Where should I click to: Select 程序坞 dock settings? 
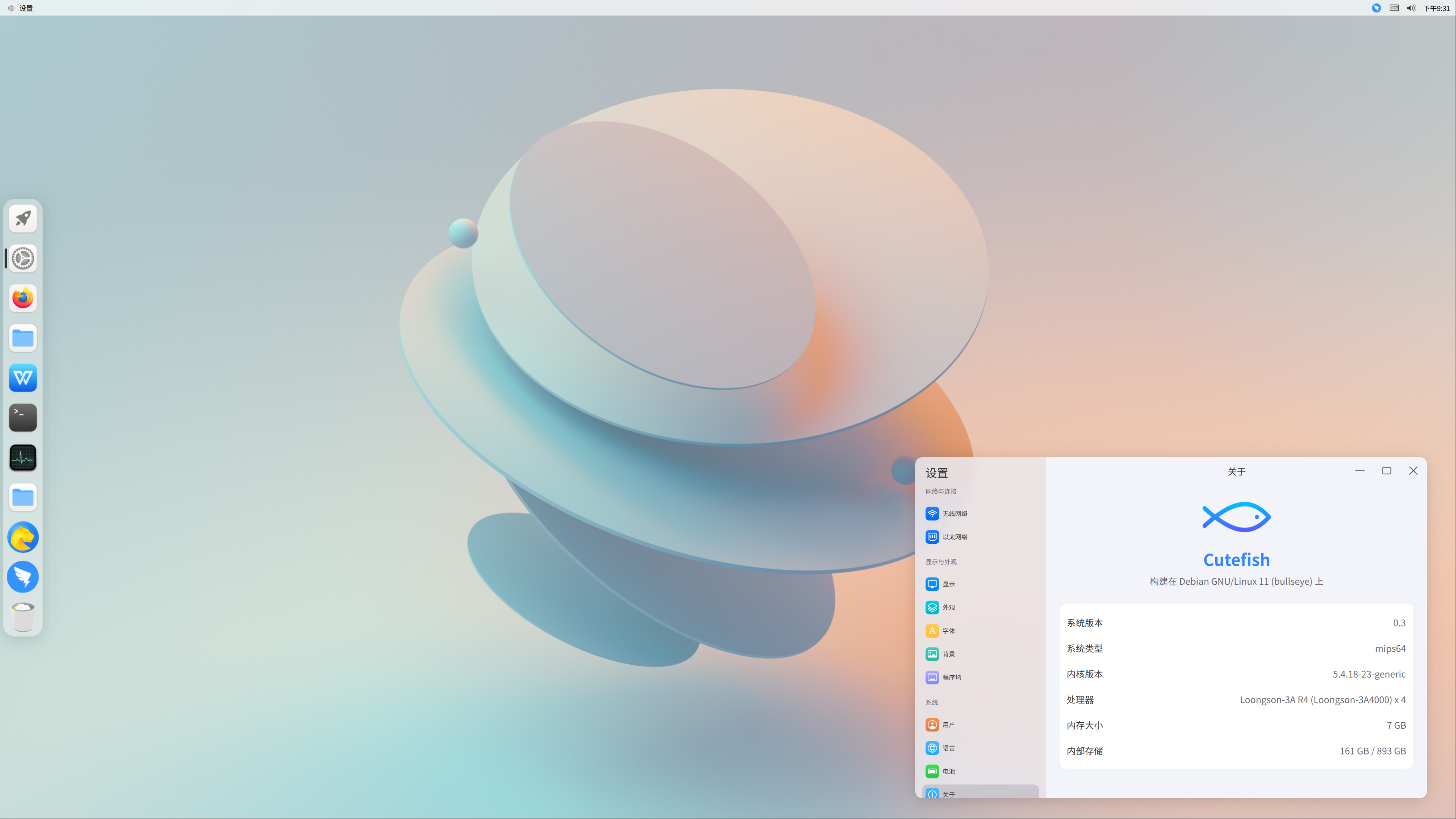coord(980,677)
